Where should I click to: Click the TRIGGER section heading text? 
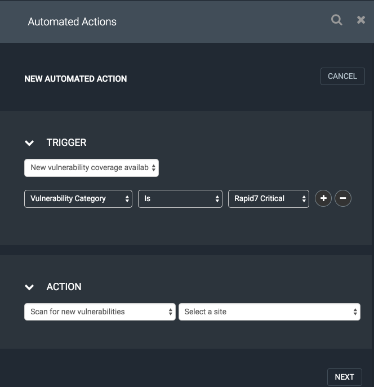pyautogui.click(x=66, y=143)
